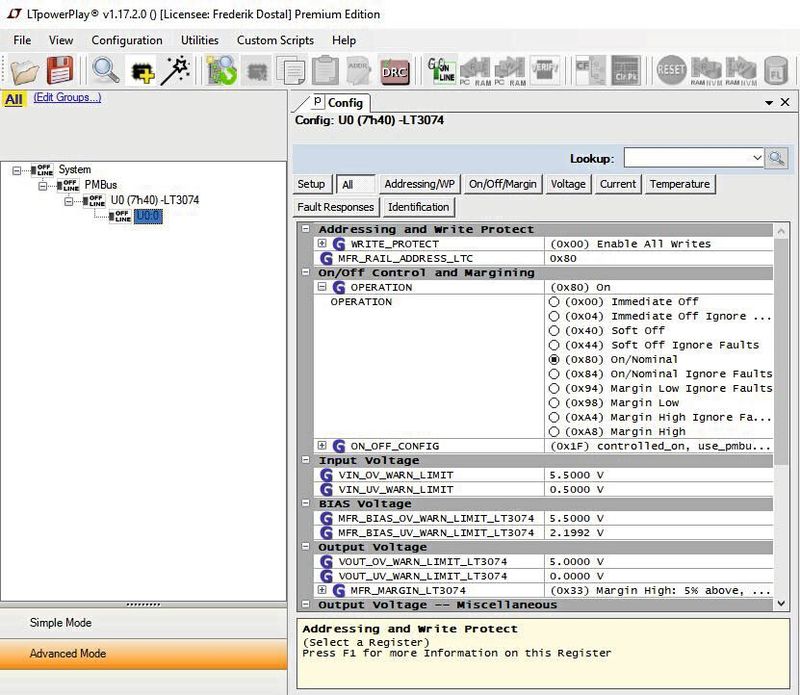800x695 pixels.
Task: Collapse the Input Voltage section
Action: [307, 460]
